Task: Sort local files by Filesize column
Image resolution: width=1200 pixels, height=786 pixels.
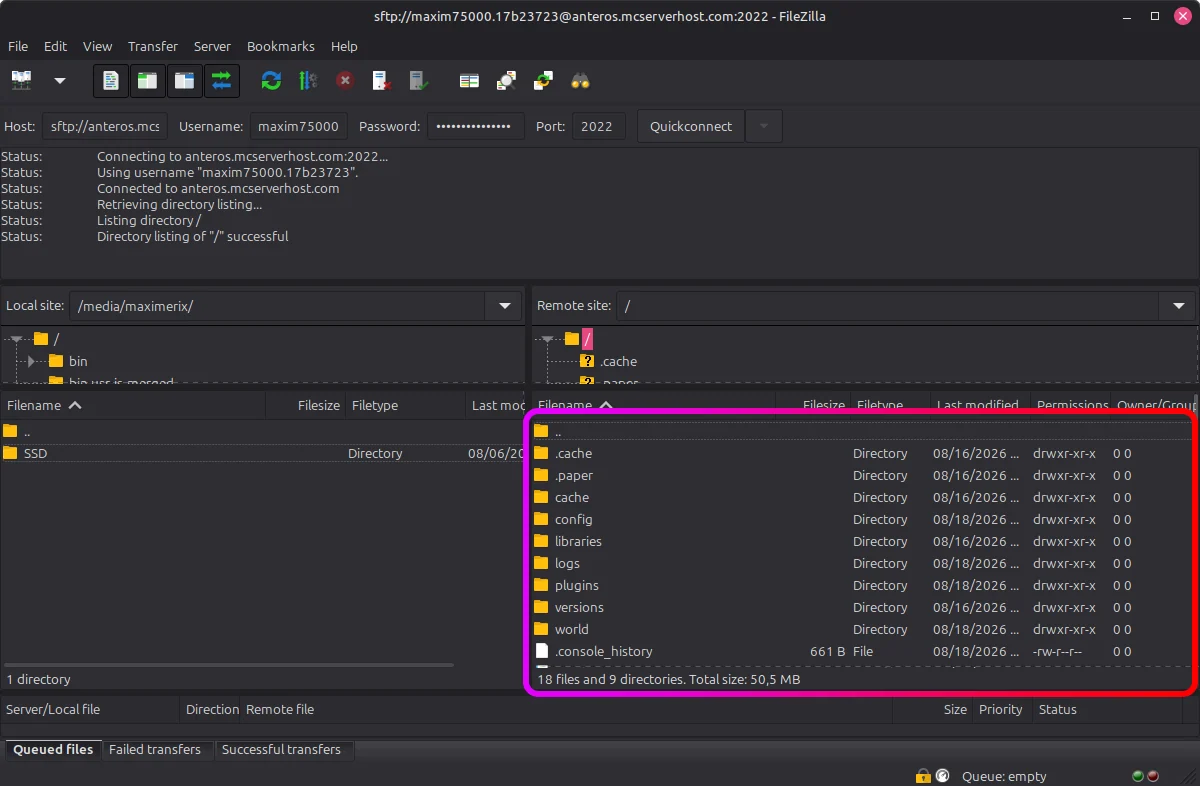Action: point(306,405)
